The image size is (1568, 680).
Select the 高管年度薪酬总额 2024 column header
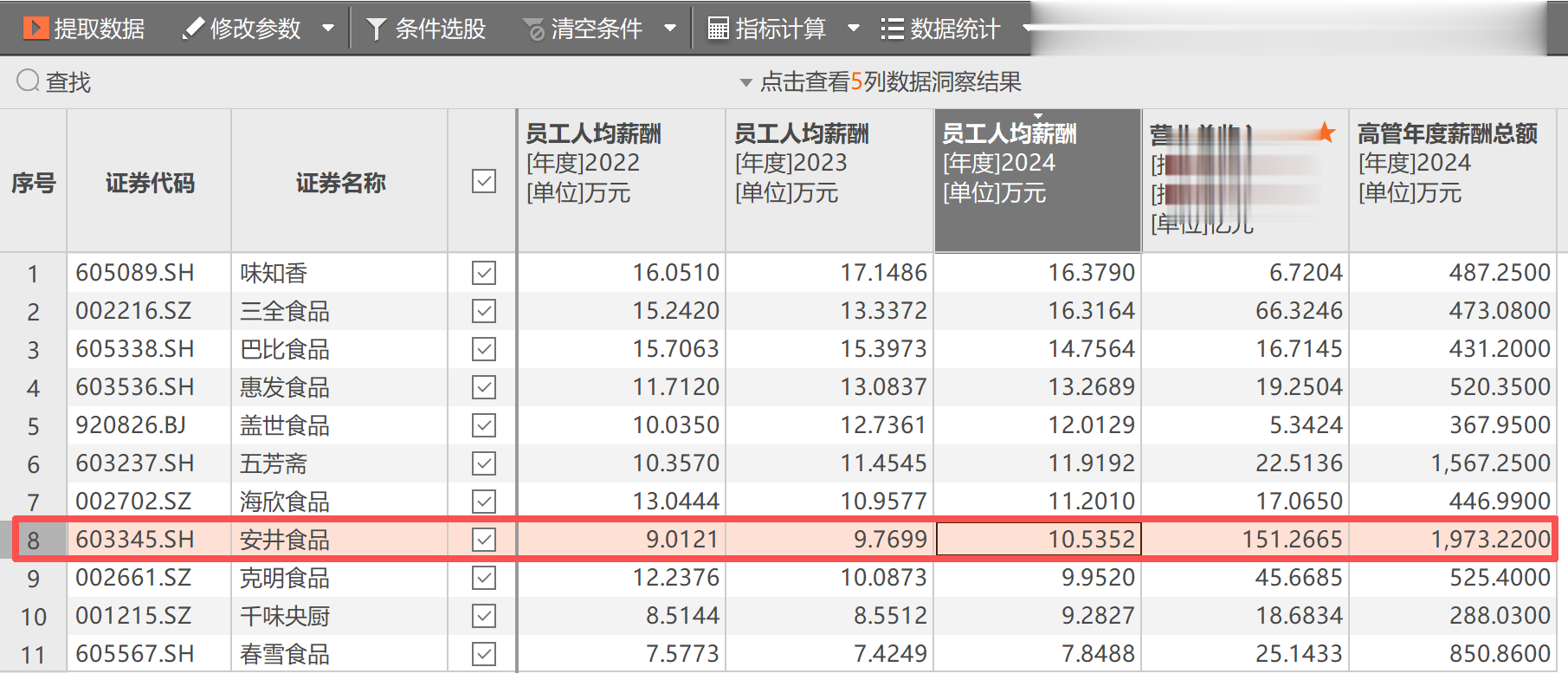(1453, 181)
